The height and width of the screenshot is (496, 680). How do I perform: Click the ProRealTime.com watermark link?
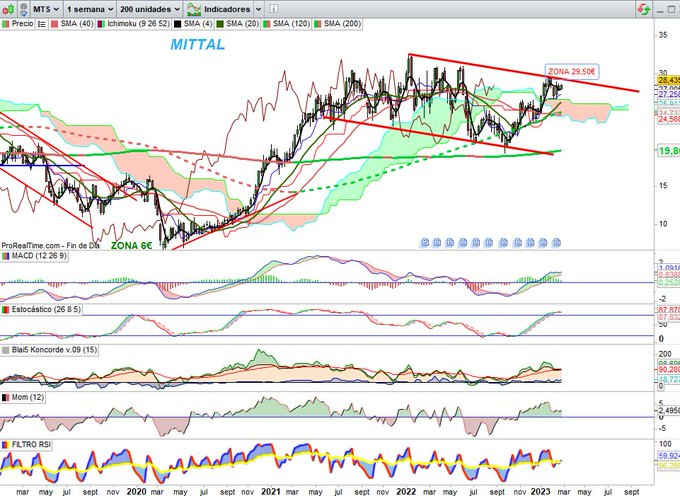(50, 245)
